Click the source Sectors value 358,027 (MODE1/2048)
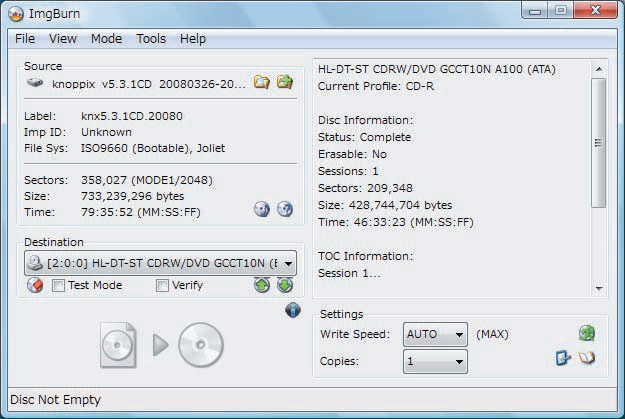Viewport: 625px width, 419px height. [147, 180]
